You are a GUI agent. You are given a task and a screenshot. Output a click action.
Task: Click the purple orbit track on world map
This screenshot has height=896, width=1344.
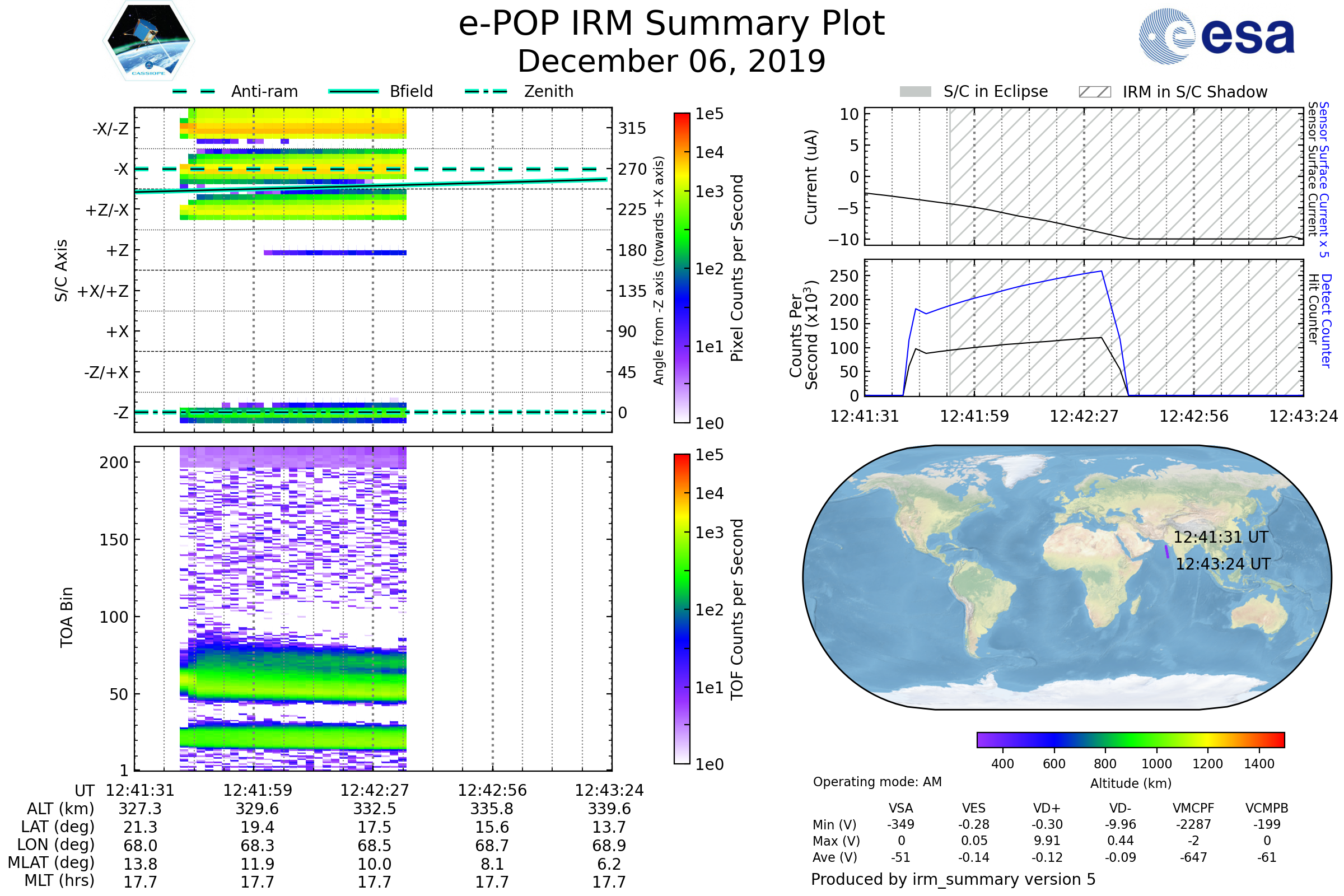pos(1167,552)
